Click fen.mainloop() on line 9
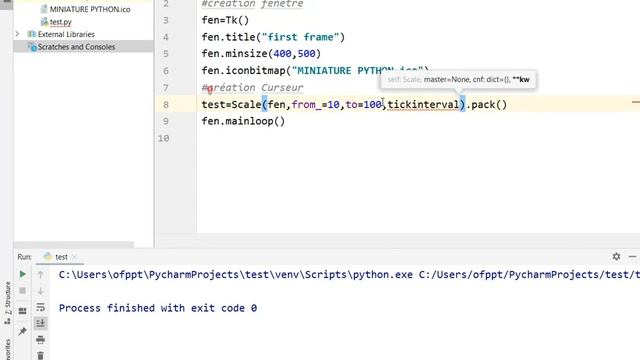The width and height of the screenshot is (640, 360). point(243,121)
